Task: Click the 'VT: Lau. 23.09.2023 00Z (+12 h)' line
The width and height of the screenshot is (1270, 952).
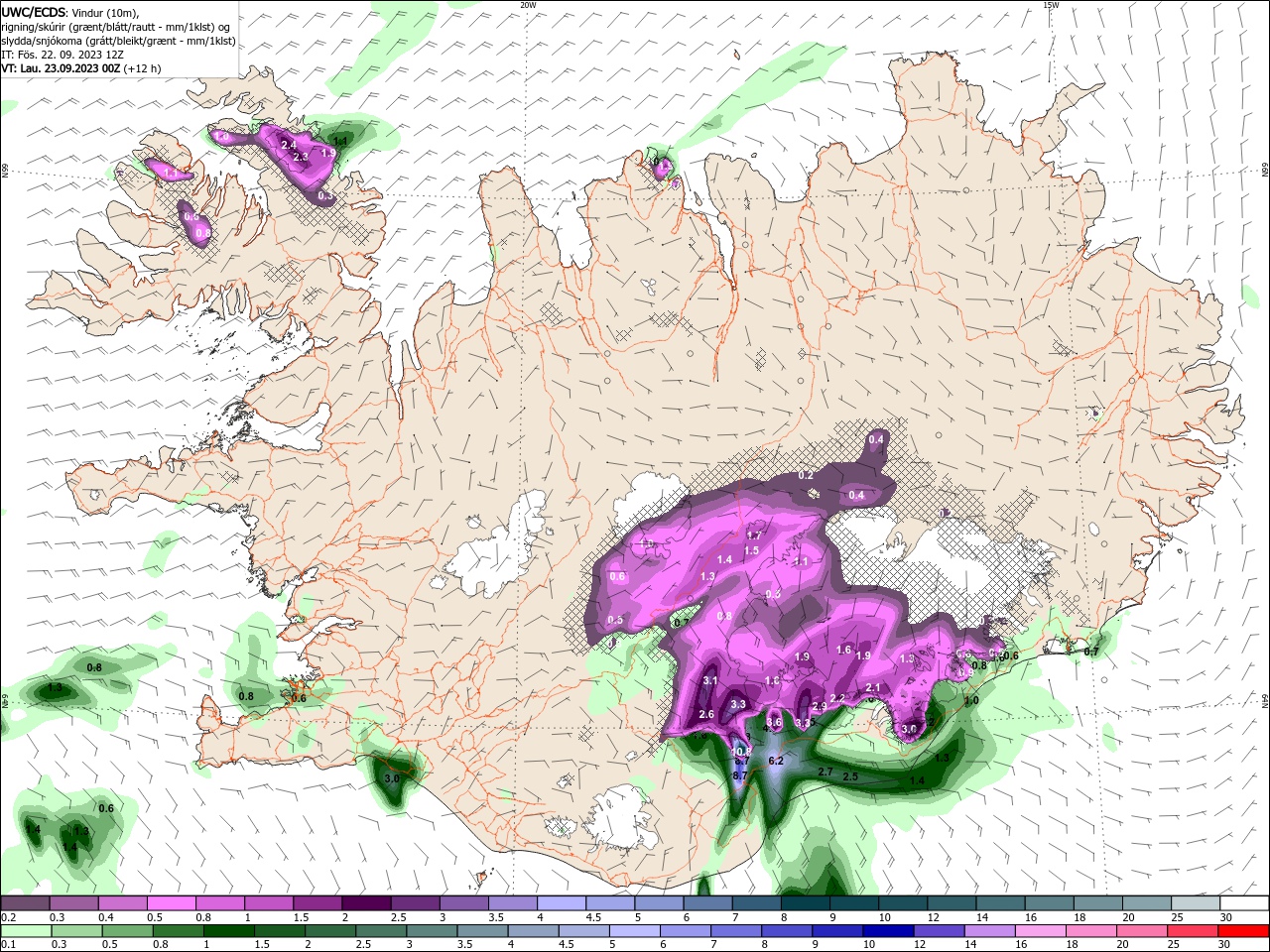Action: [80, 68]
